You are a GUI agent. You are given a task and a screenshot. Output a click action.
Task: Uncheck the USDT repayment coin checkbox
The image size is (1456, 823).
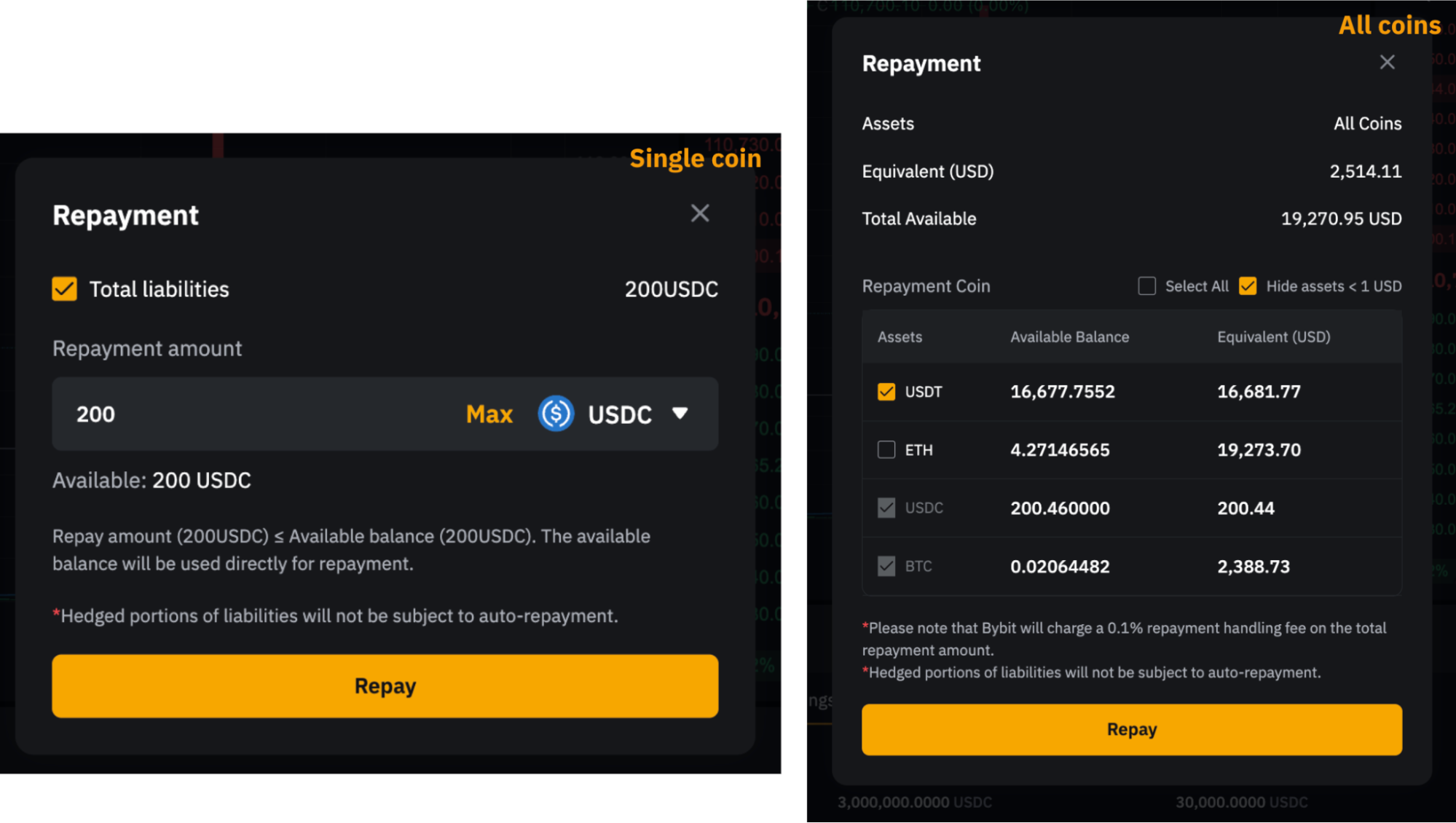886,392
